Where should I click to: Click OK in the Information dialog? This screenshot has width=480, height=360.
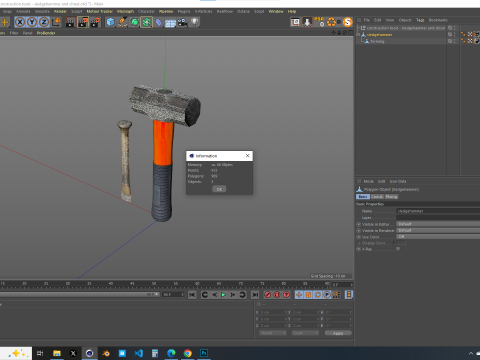[x=219, y=189]
